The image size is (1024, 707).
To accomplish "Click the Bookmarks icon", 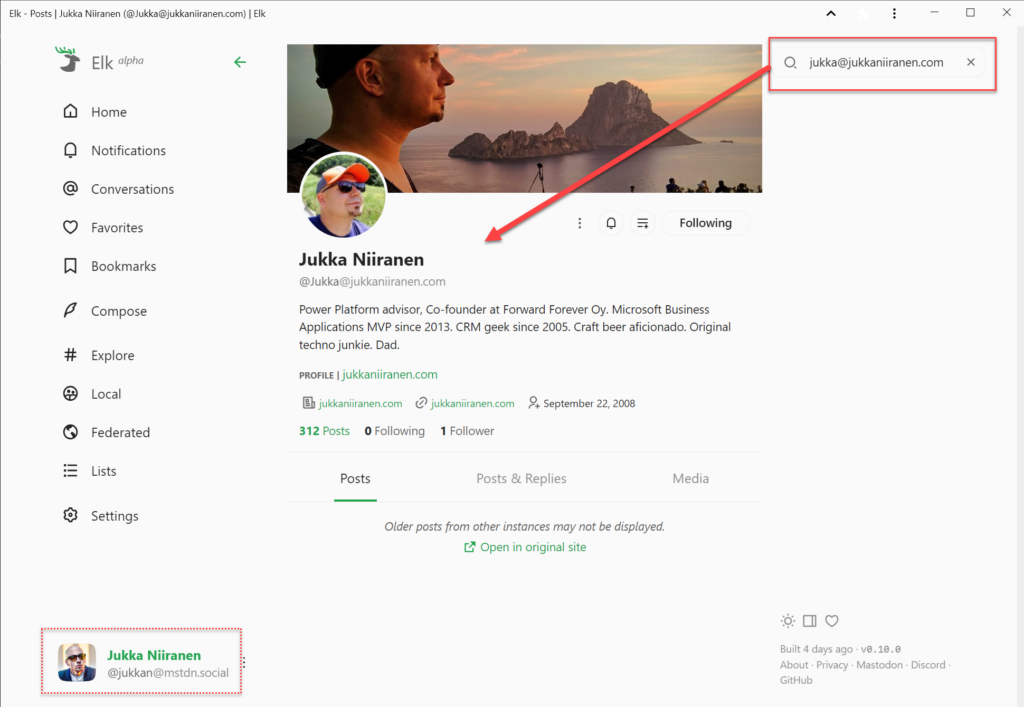I will tap(71, 266).
